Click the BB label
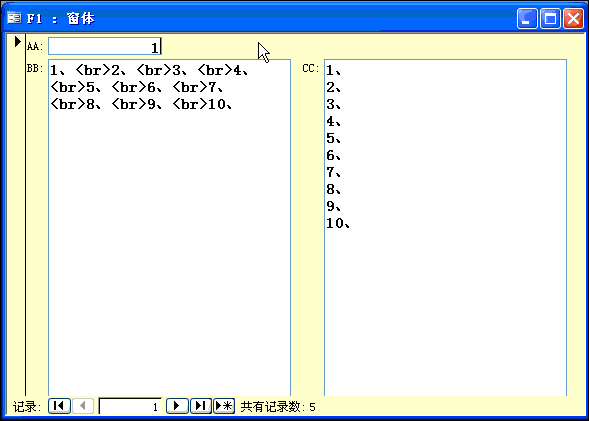 (35, 69)
